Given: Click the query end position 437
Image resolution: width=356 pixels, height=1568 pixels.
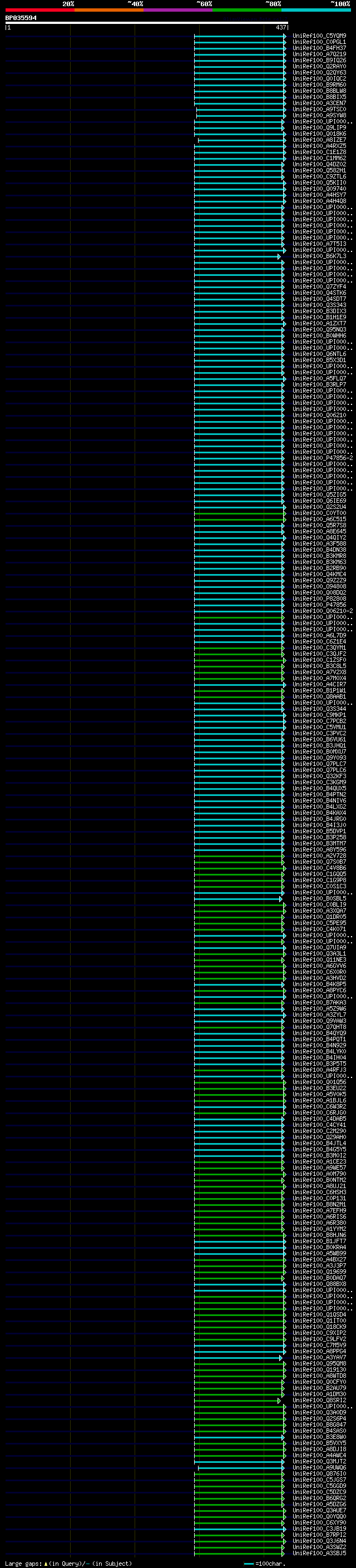Looking at the screenshot, I should 280,27.
